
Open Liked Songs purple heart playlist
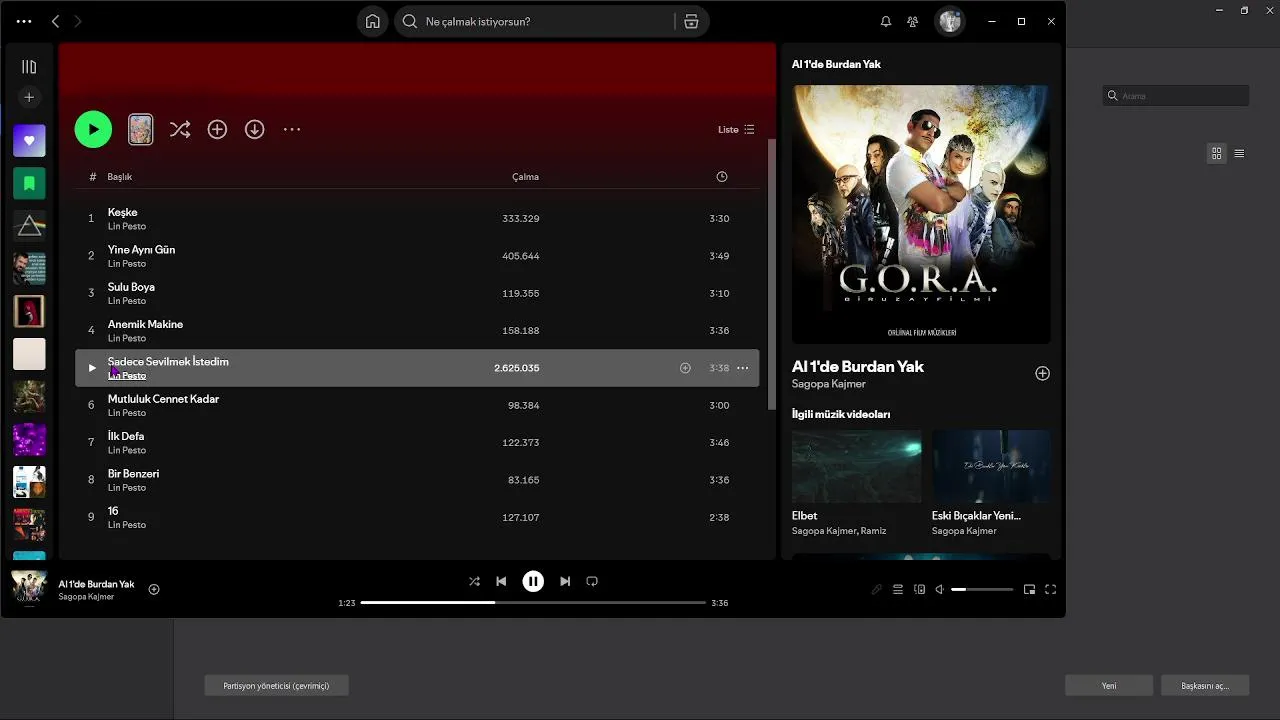(x=29, y=141)
